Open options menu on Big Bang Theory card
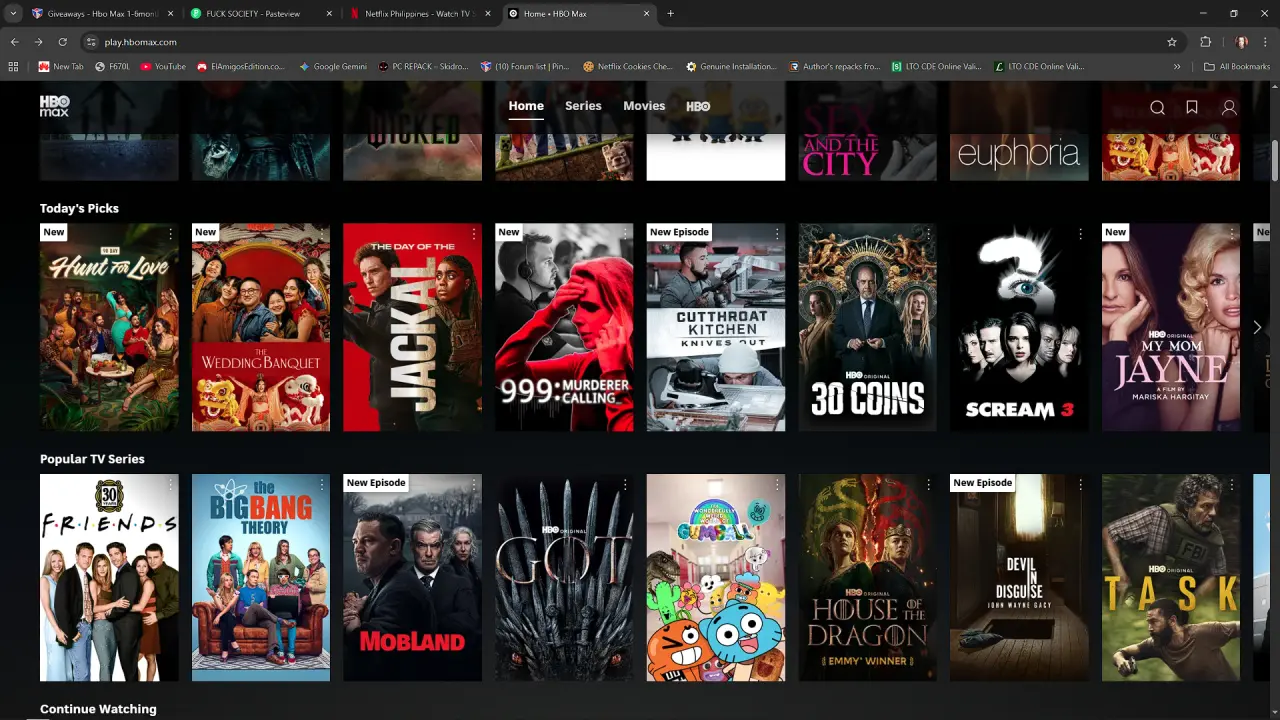Screen dimensions: 1280x720 pos(322,484)
